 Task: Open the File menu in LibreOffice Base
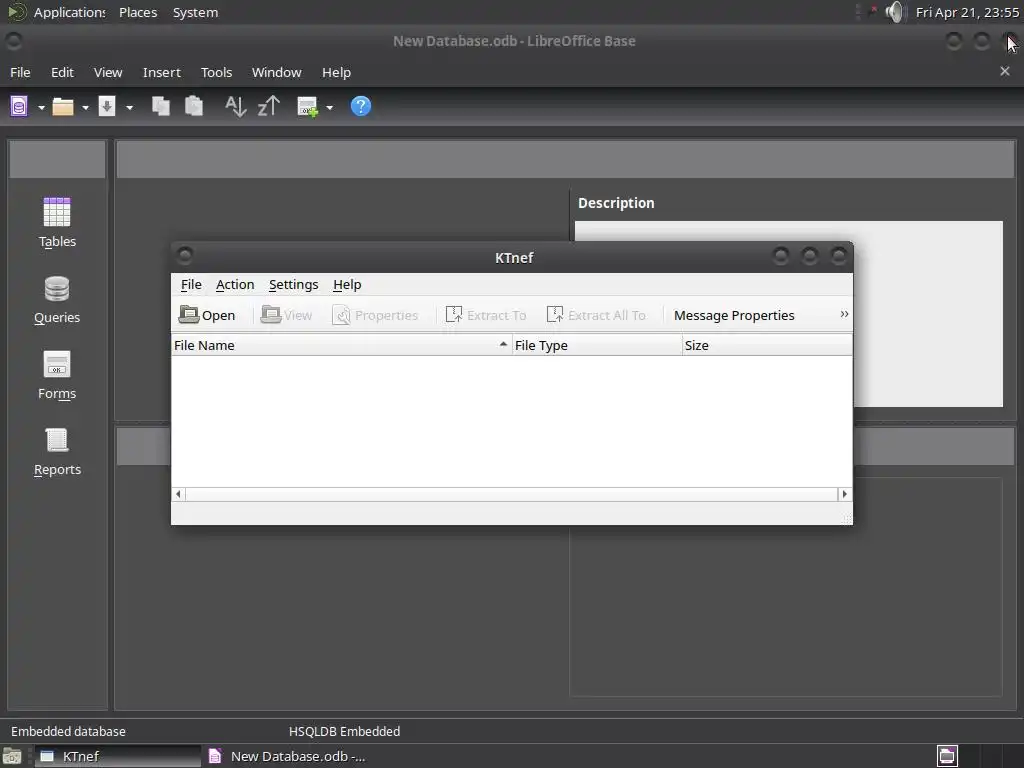pyautogui.click(x=20, y=72)
